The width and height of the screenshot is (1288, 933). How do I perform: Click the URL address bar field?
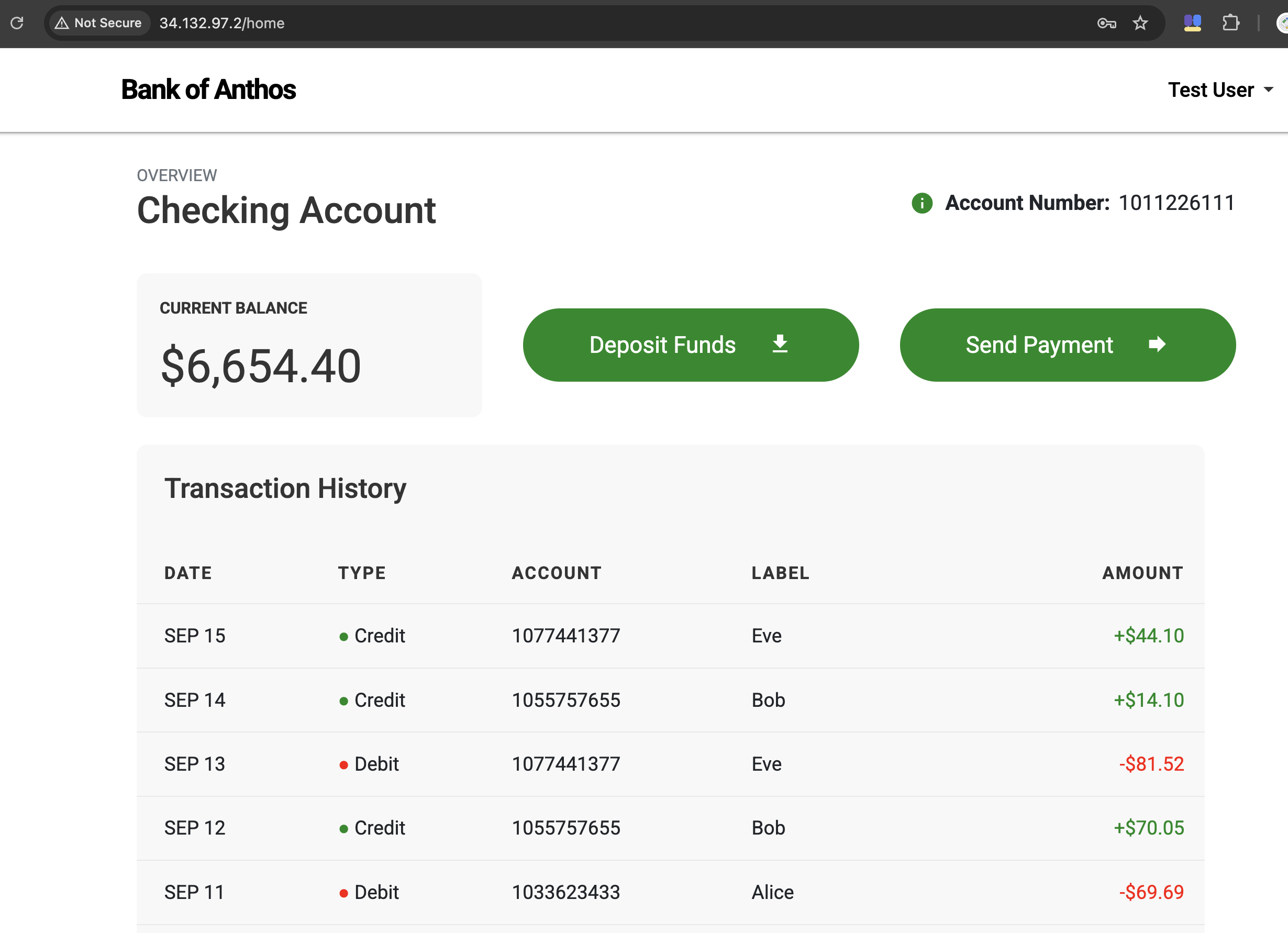(x=568, y=23)
